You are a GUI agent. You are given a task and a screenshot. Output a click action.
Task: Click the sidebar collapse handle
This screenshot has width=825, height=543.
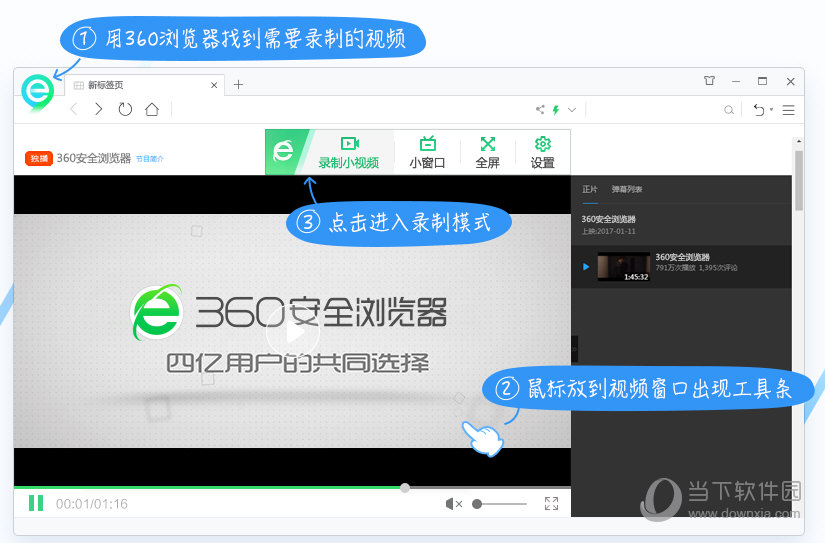tap(575, 349)
